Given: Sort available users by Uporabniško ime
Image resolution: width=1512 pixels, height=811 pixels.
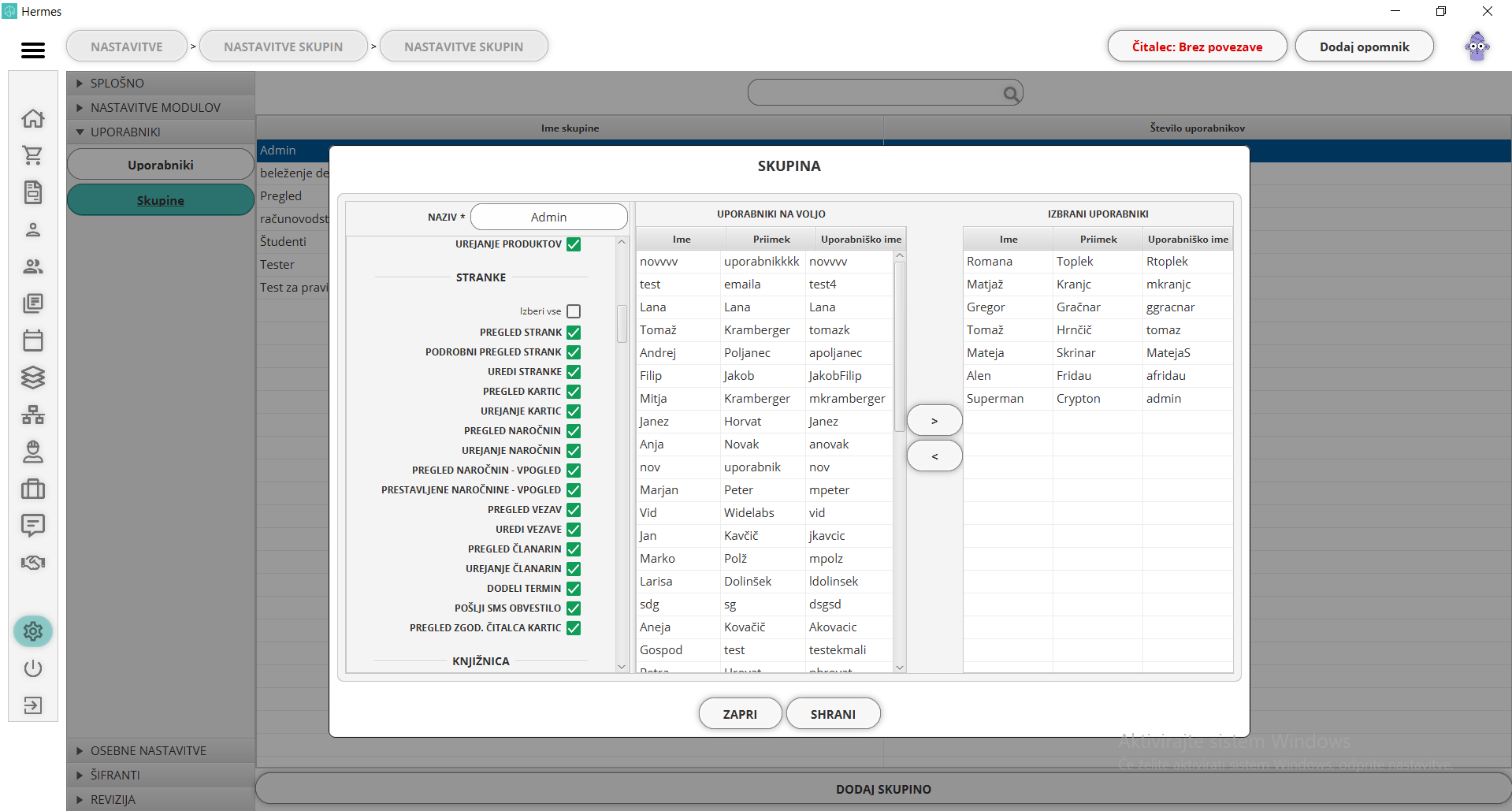Looking at the screenshot, I should pyautogui.click(x=861, y=239).
